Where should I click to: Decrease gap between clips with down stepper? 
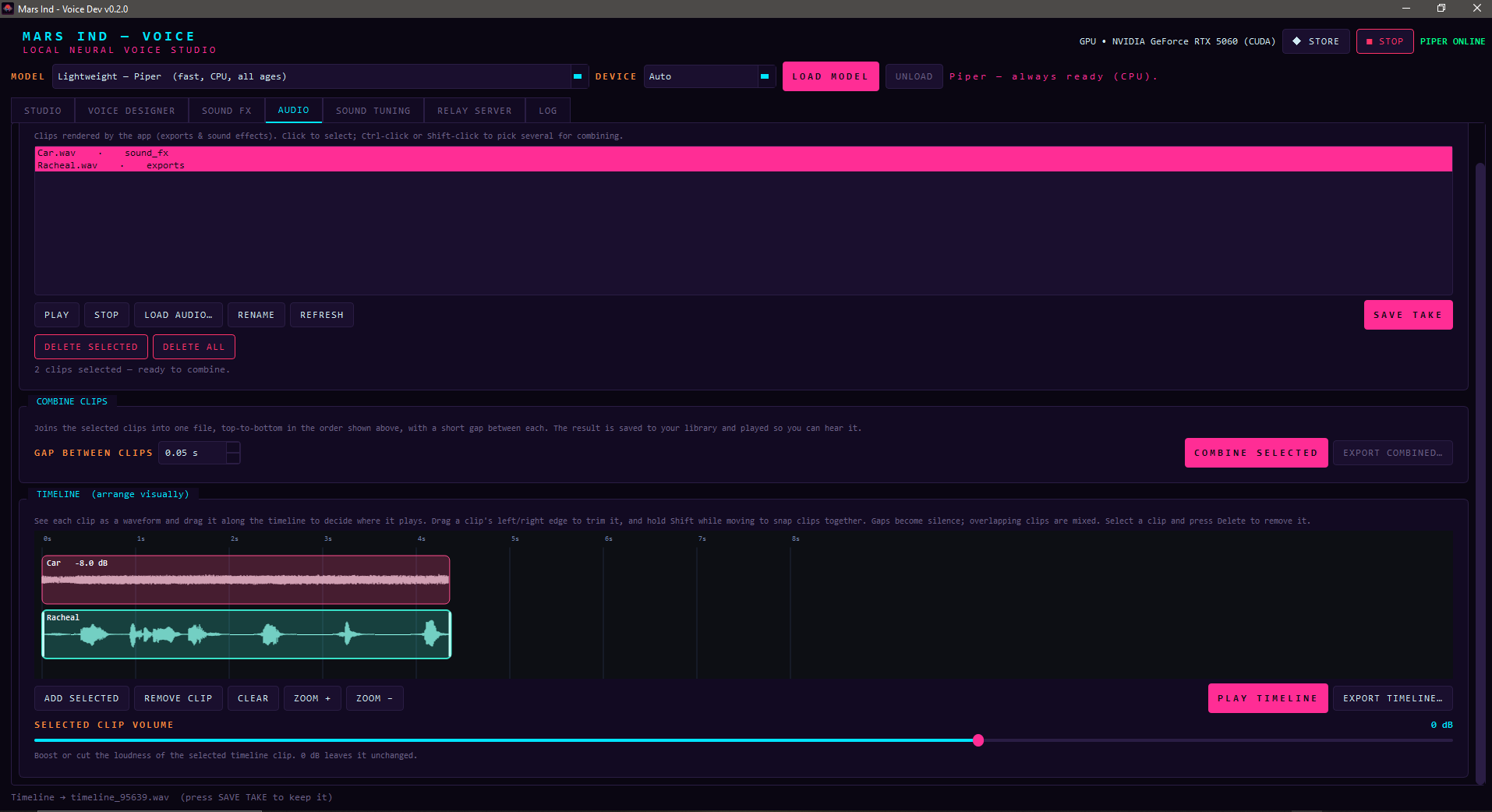click(233, 458)
